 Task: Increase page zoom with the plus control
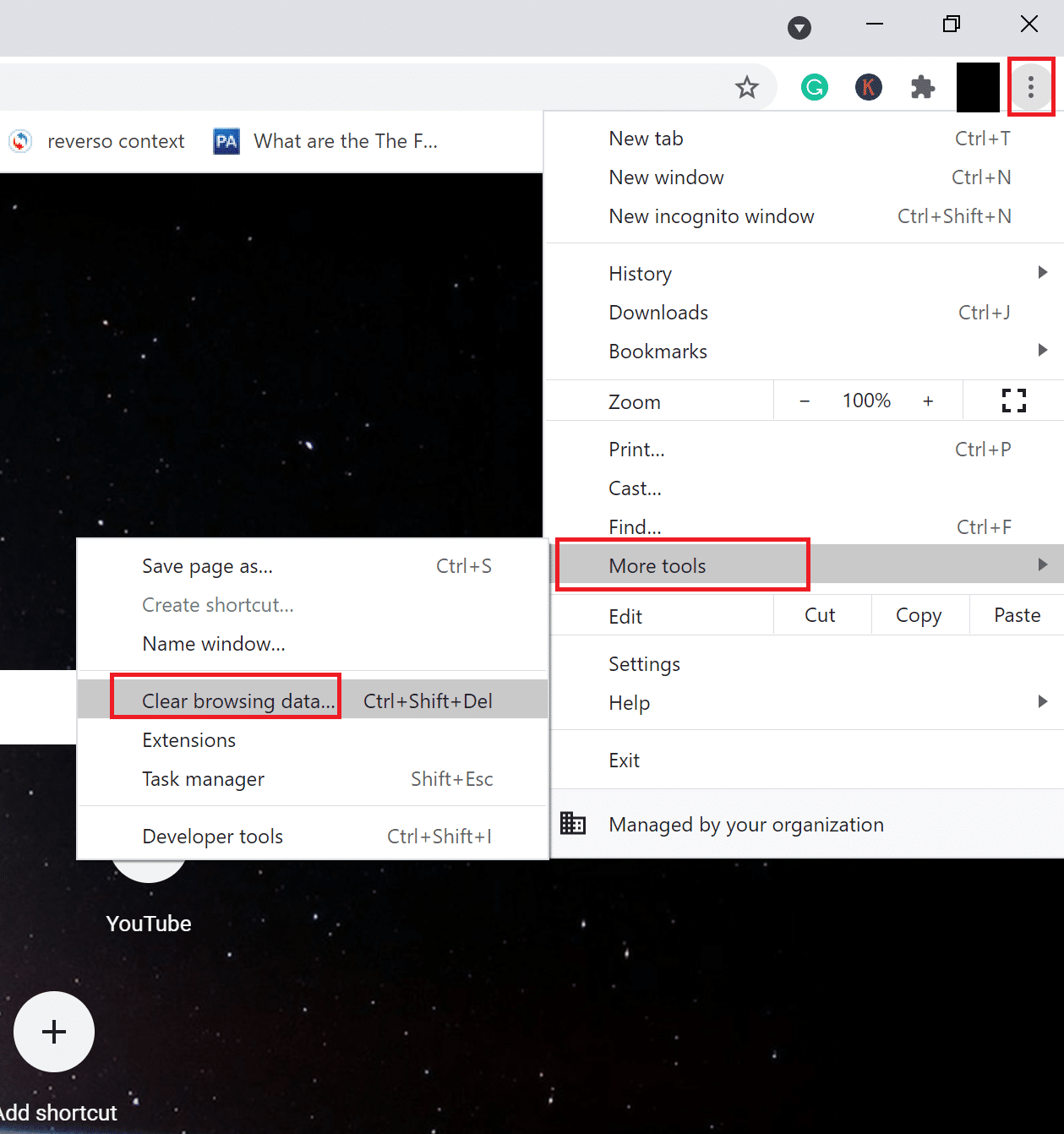[928, 400]
